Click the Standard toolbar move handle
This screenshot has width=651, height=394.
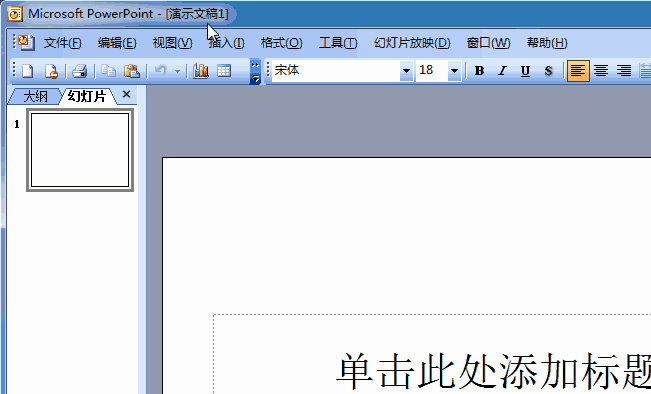14,71
